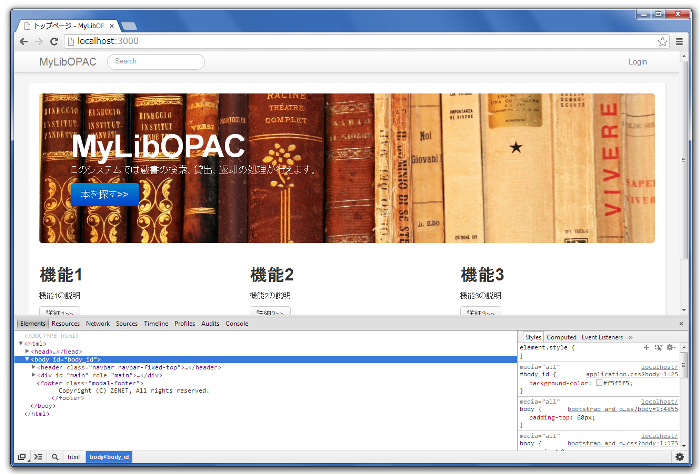This screenshot has width=700, height=474.
Task: Close the DevTools panel with the X
Action: (x=681, y=324)
